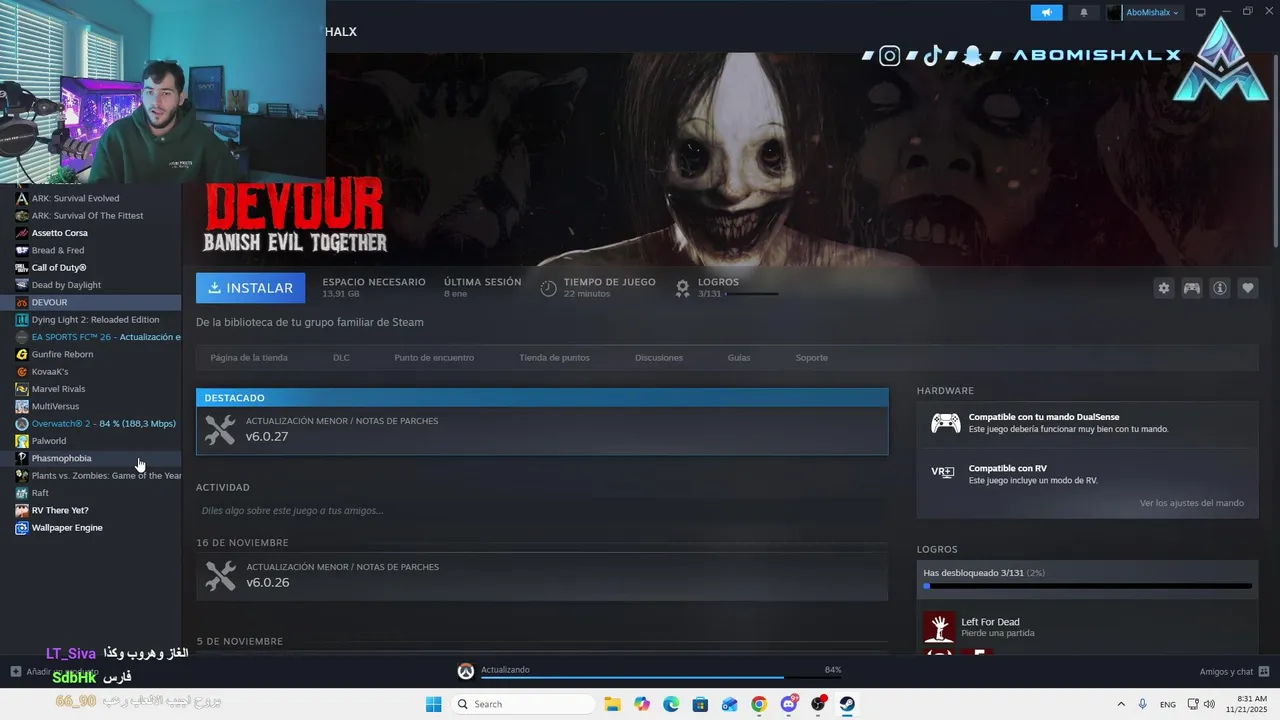The width and height of the screenshot is (1280, 720).
Task: Select Dying Light 2: Reloaded Edition
Action: click(x=95, y=320)
